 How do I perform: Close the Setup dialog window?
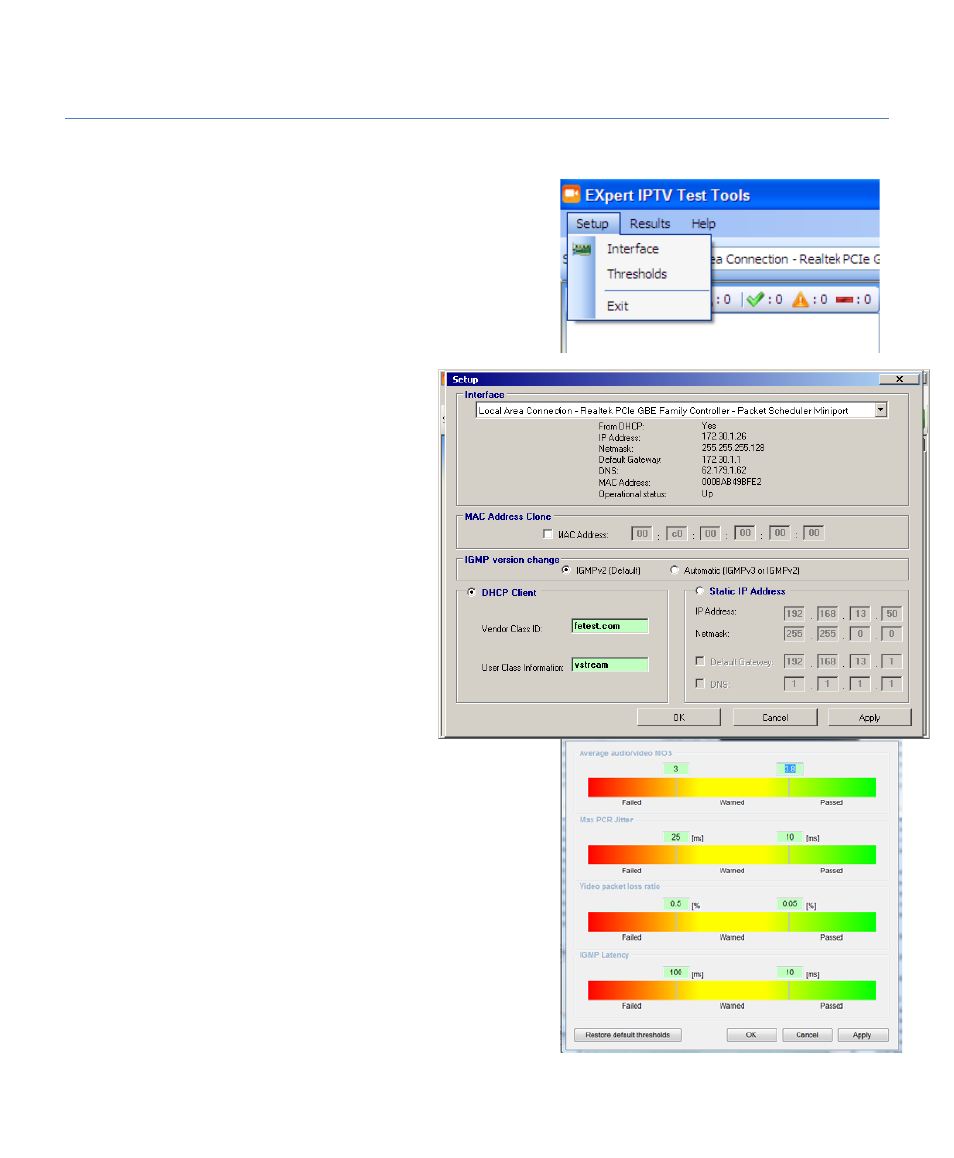[x=899, y=379]
